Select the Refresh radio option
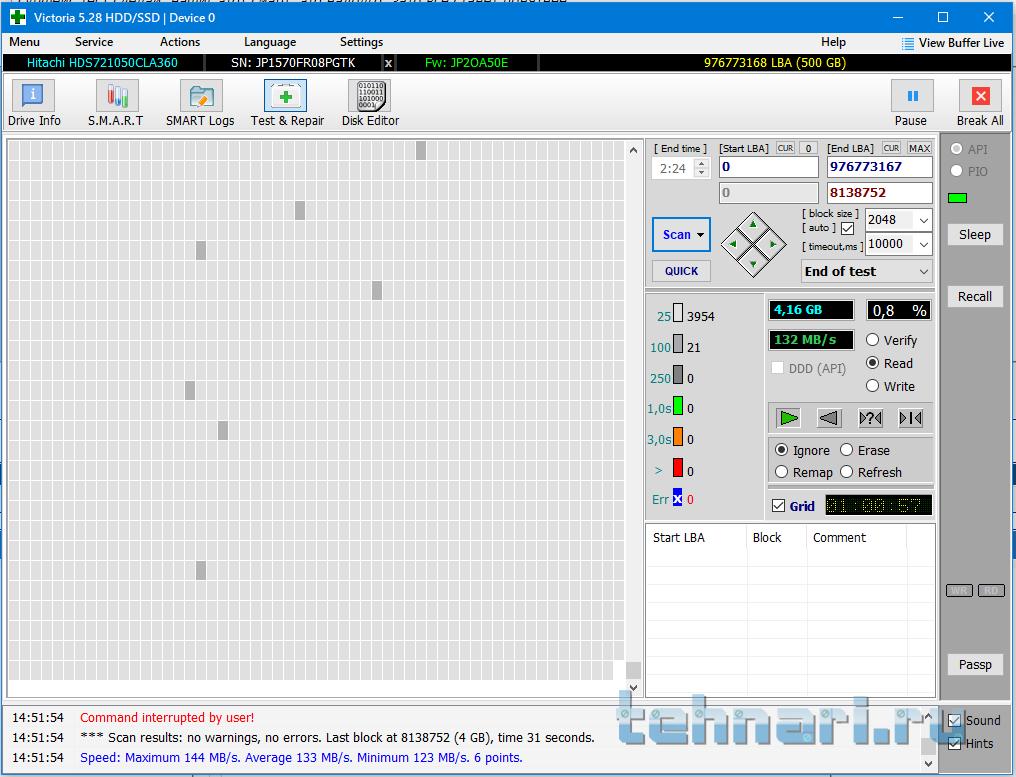1016x777 pixels. point(846,472)
